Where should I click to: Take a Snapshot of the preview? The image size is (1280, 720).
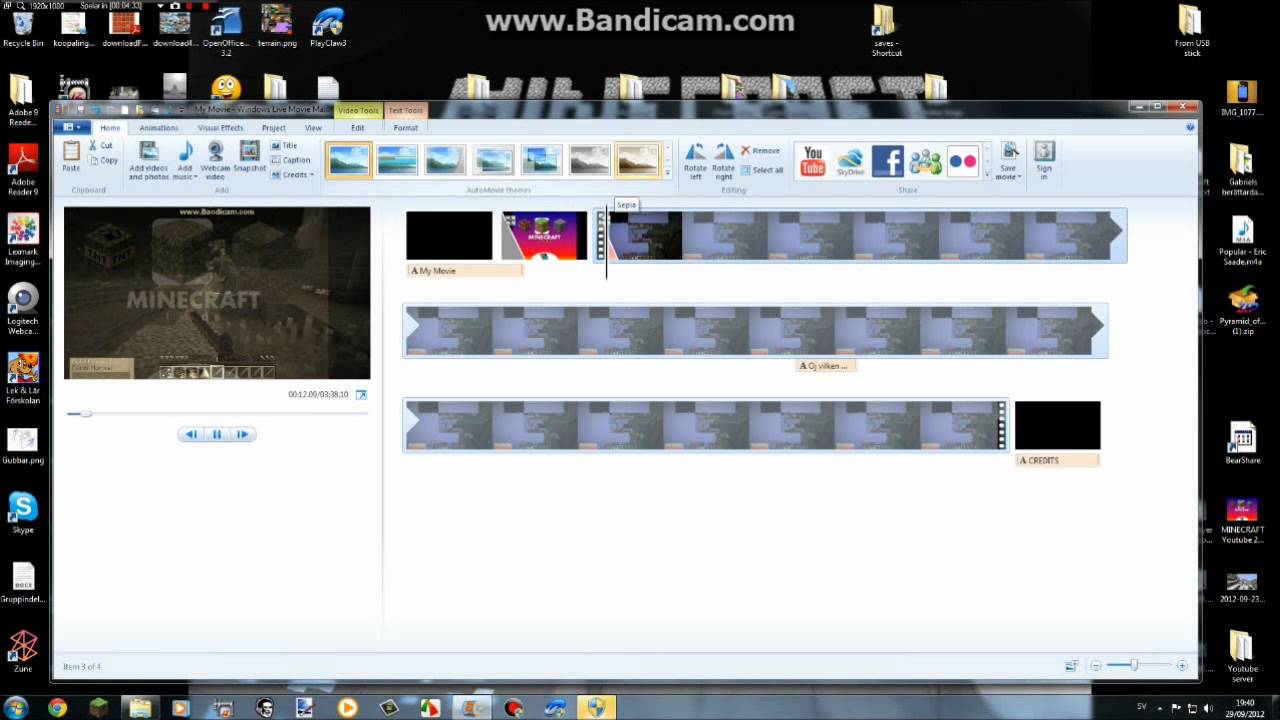coord(250,156)
